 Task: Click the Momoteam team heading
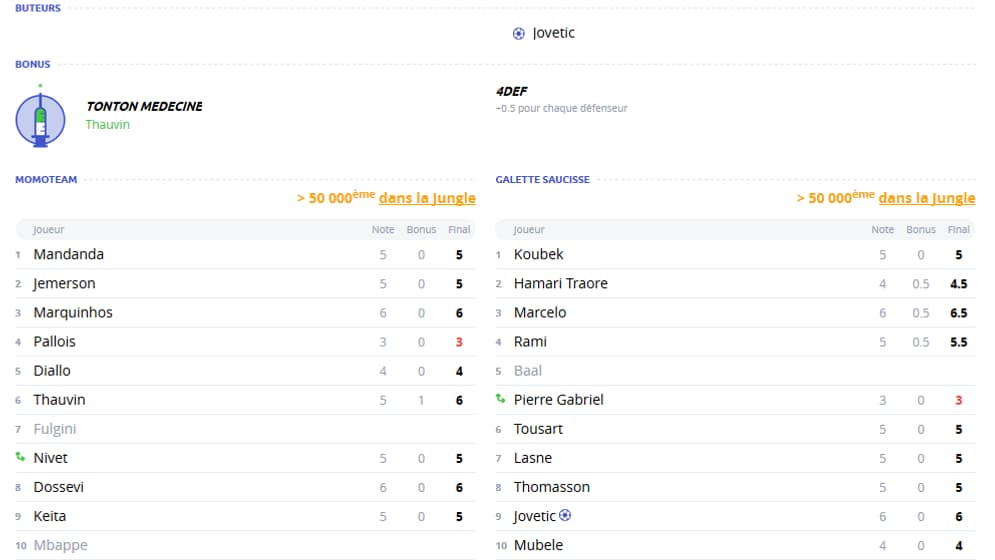(46, 180)
